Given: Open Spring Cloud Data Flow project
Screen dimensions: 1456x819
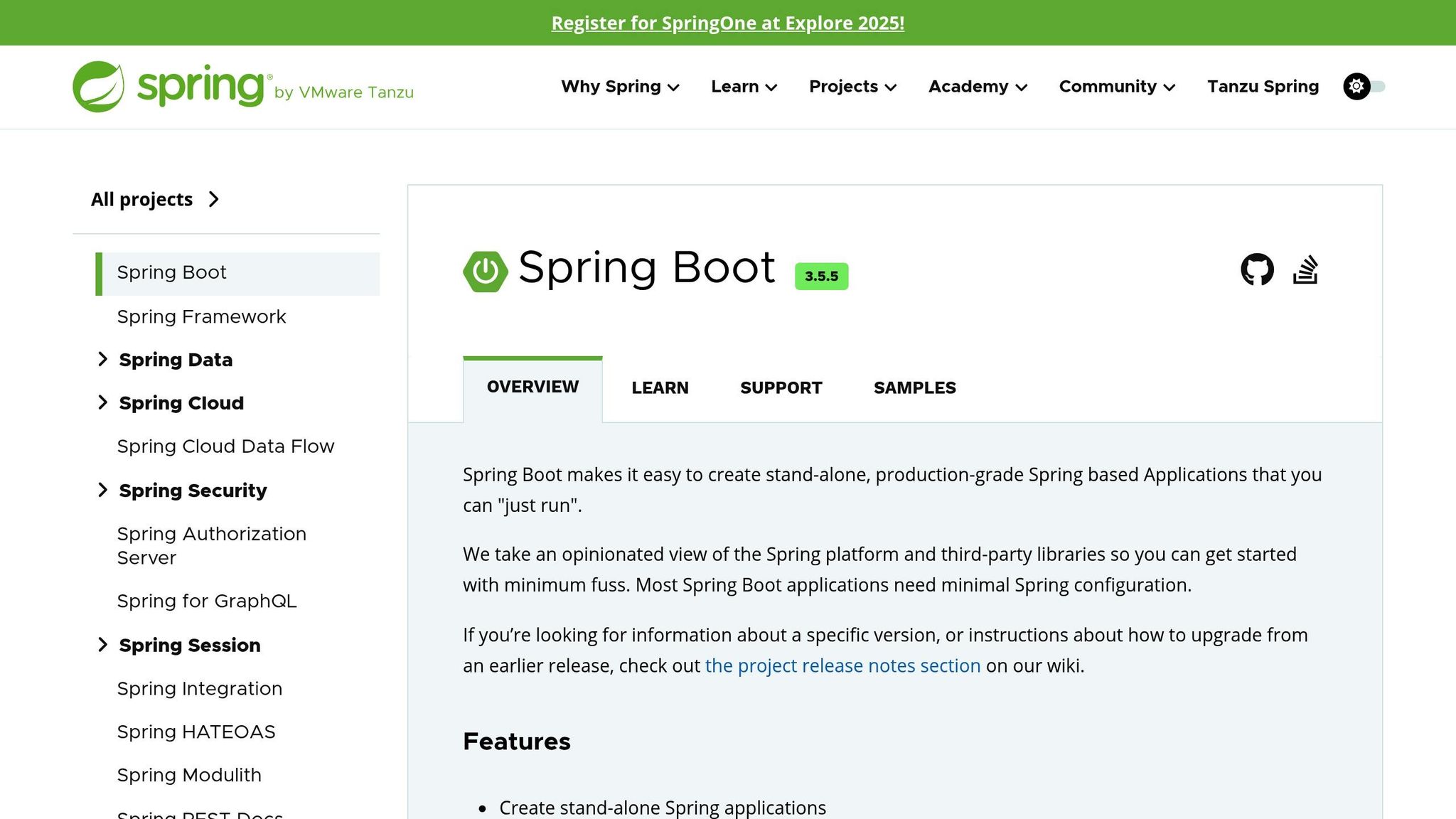Looking at the screenshot, I should point(225,446).
